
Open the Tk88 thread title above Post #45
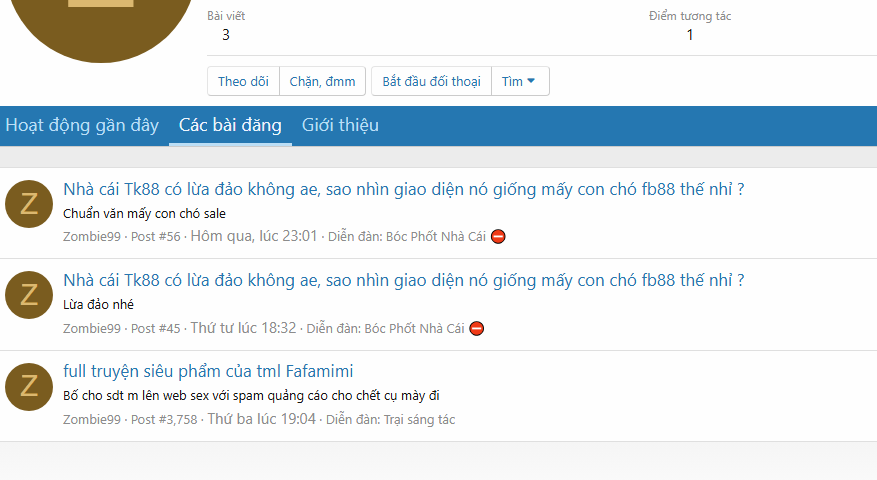coord(403,281)
